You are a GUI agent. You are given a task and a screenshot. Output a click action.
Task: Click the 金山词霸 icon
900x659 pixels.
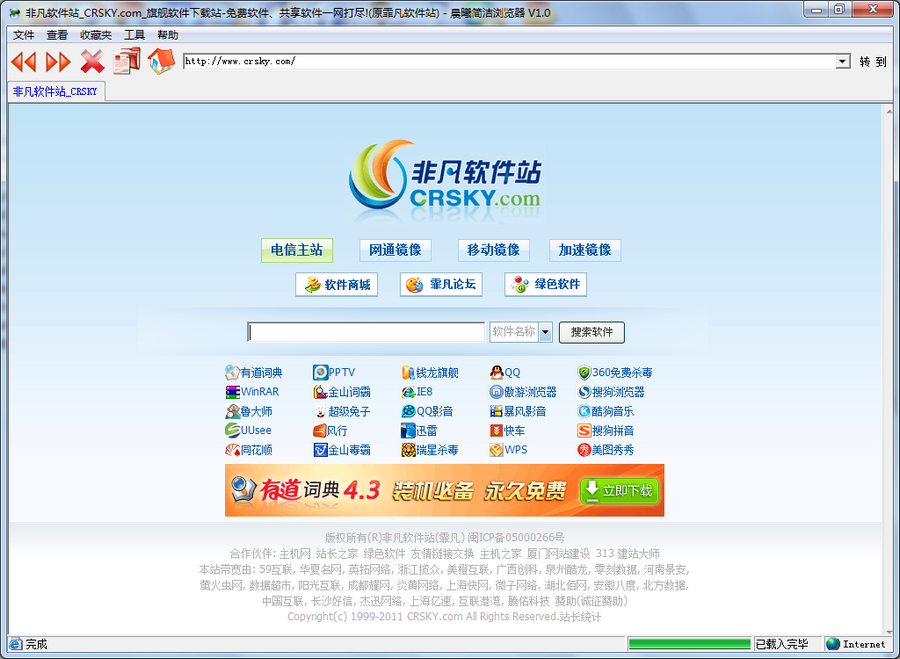point(320,392)
